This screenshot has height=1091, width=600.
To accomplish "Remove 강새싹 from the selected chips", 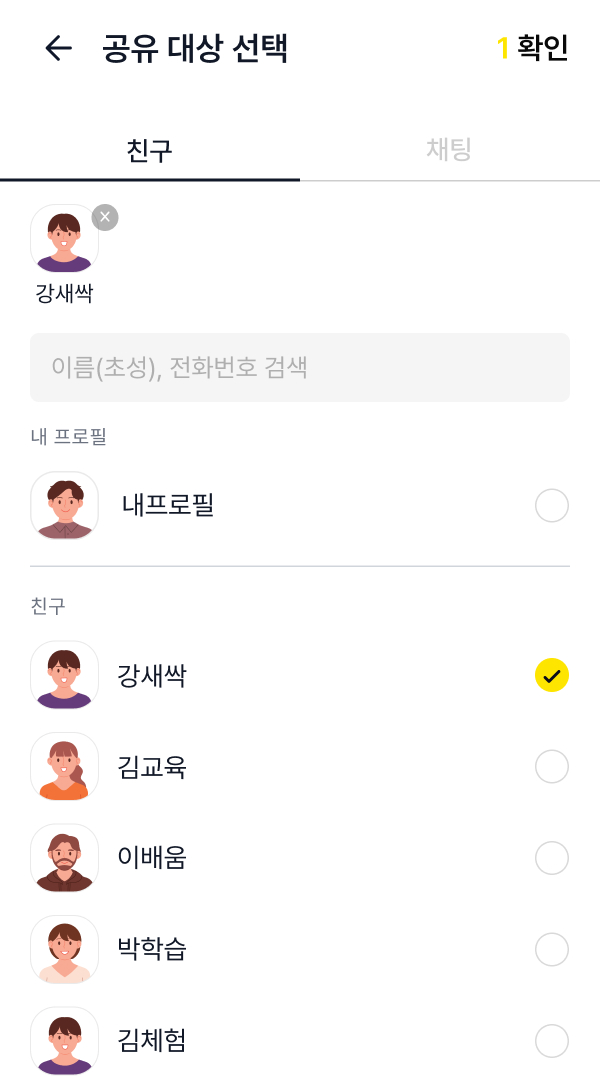I will pos(104,218).
